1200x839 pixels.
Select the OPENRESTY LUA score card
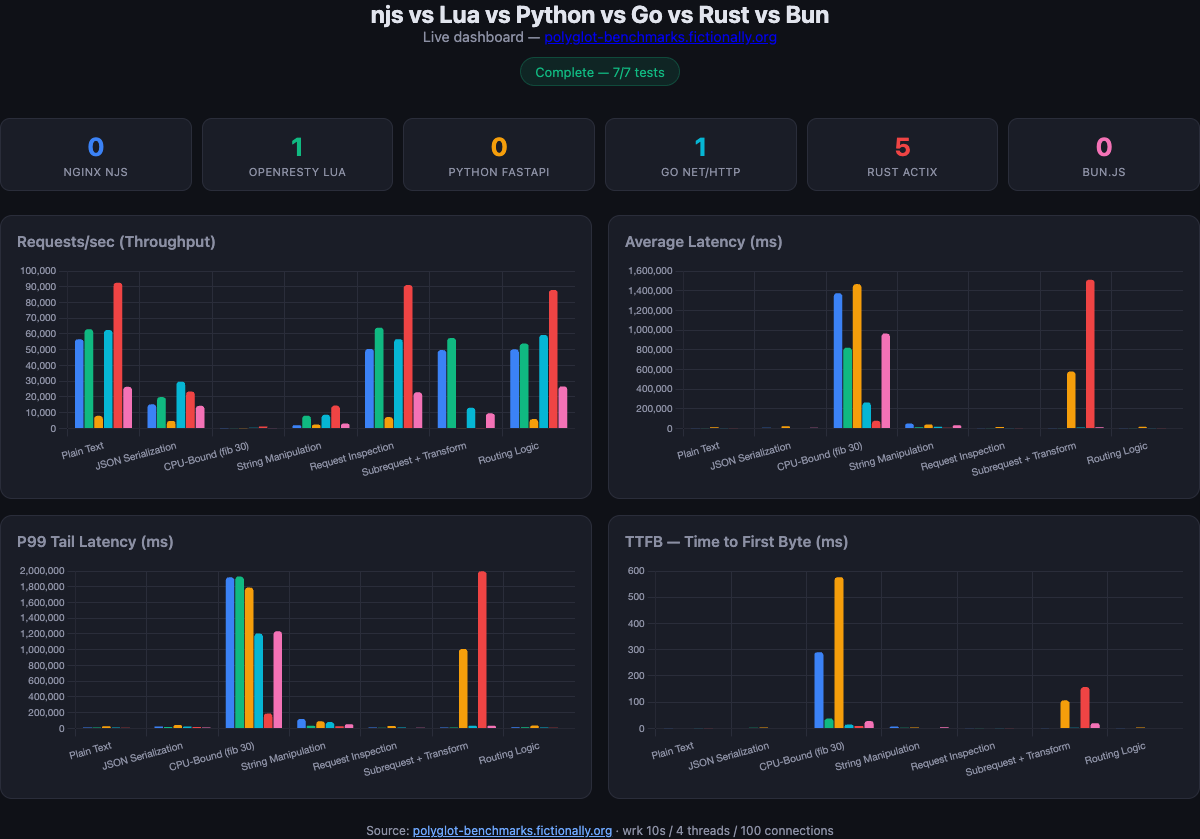[297, 154]
